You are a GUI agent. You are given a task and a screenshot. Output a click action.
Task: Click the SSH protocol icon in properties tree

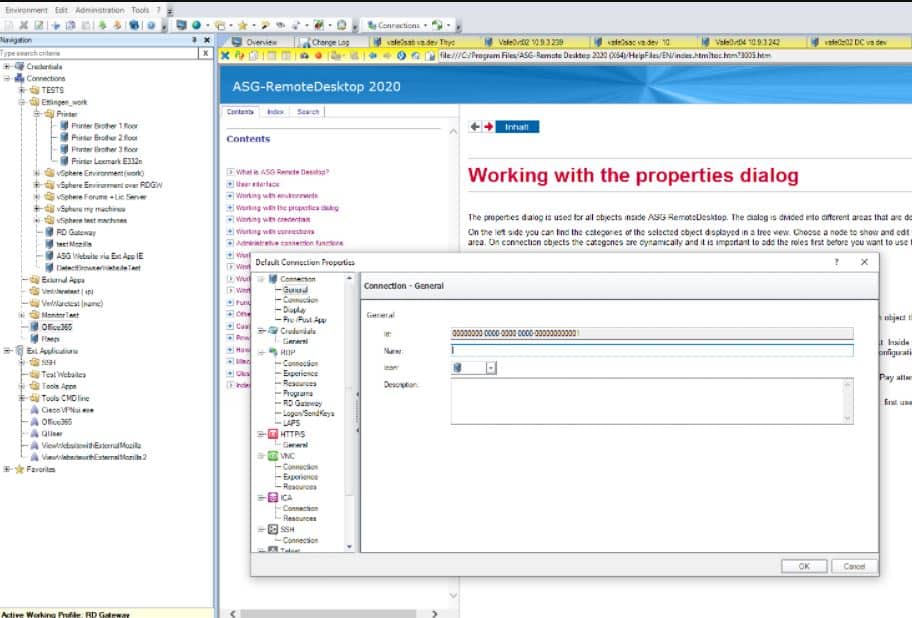pos(273,529)
